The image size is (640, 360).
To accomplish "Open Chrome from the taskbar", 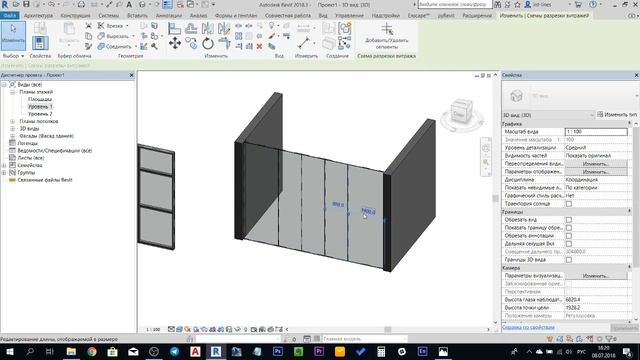I will 91,351.
